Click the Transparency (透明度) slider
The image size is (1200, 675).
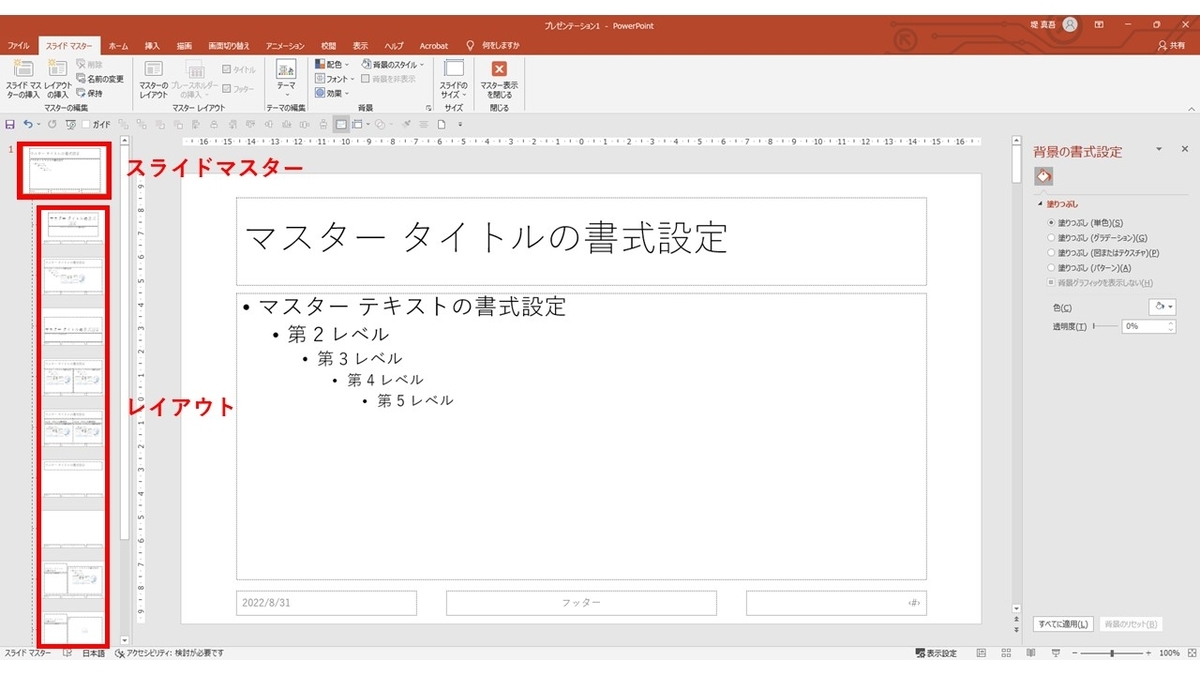(1106, 326)
